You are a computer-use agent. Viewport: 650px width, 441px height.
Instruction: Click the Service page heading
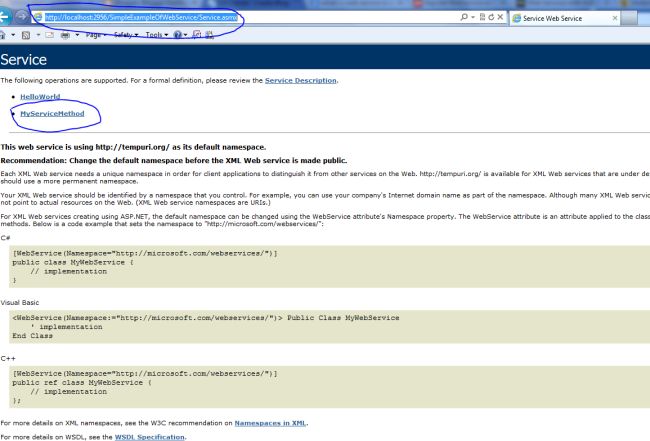pyautogui.click(x=24, y=60)
